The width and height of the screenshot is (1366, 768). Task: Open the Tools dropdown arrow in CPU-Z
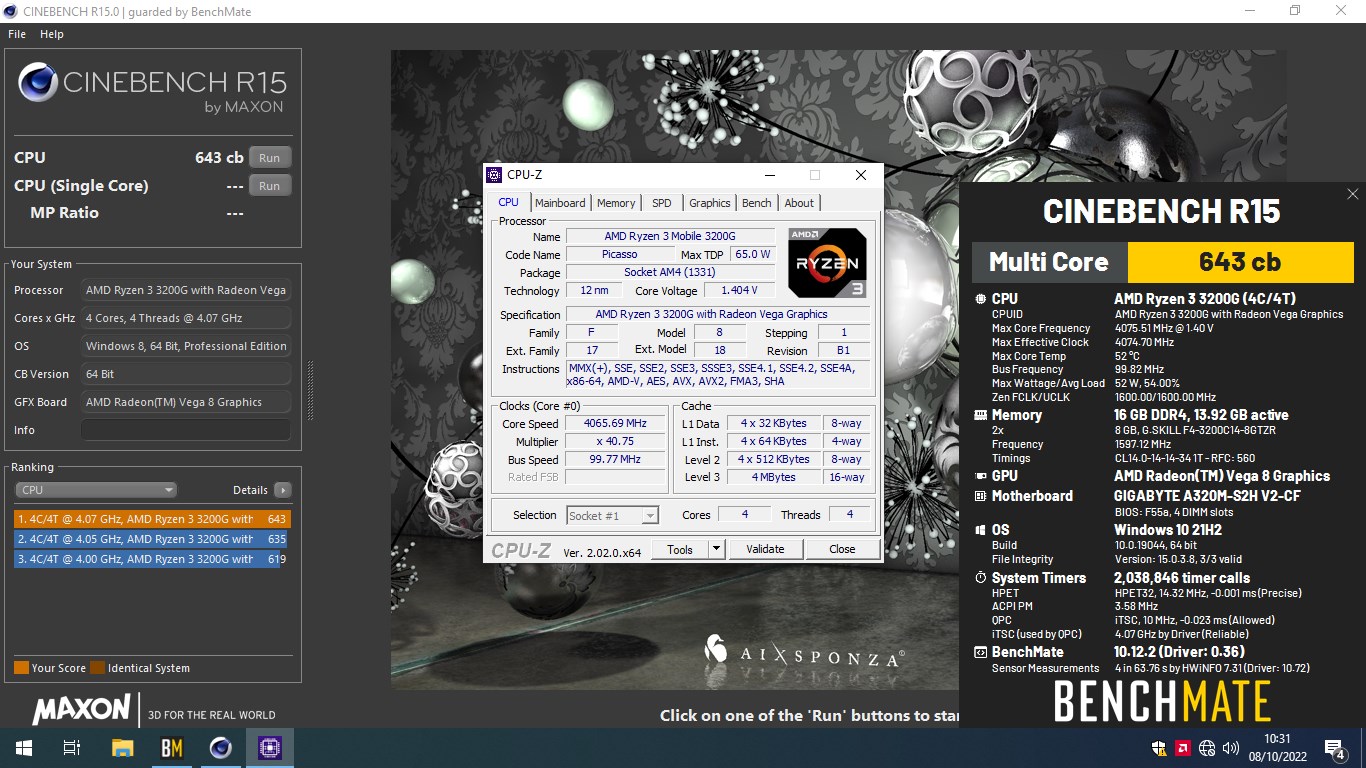716,549
